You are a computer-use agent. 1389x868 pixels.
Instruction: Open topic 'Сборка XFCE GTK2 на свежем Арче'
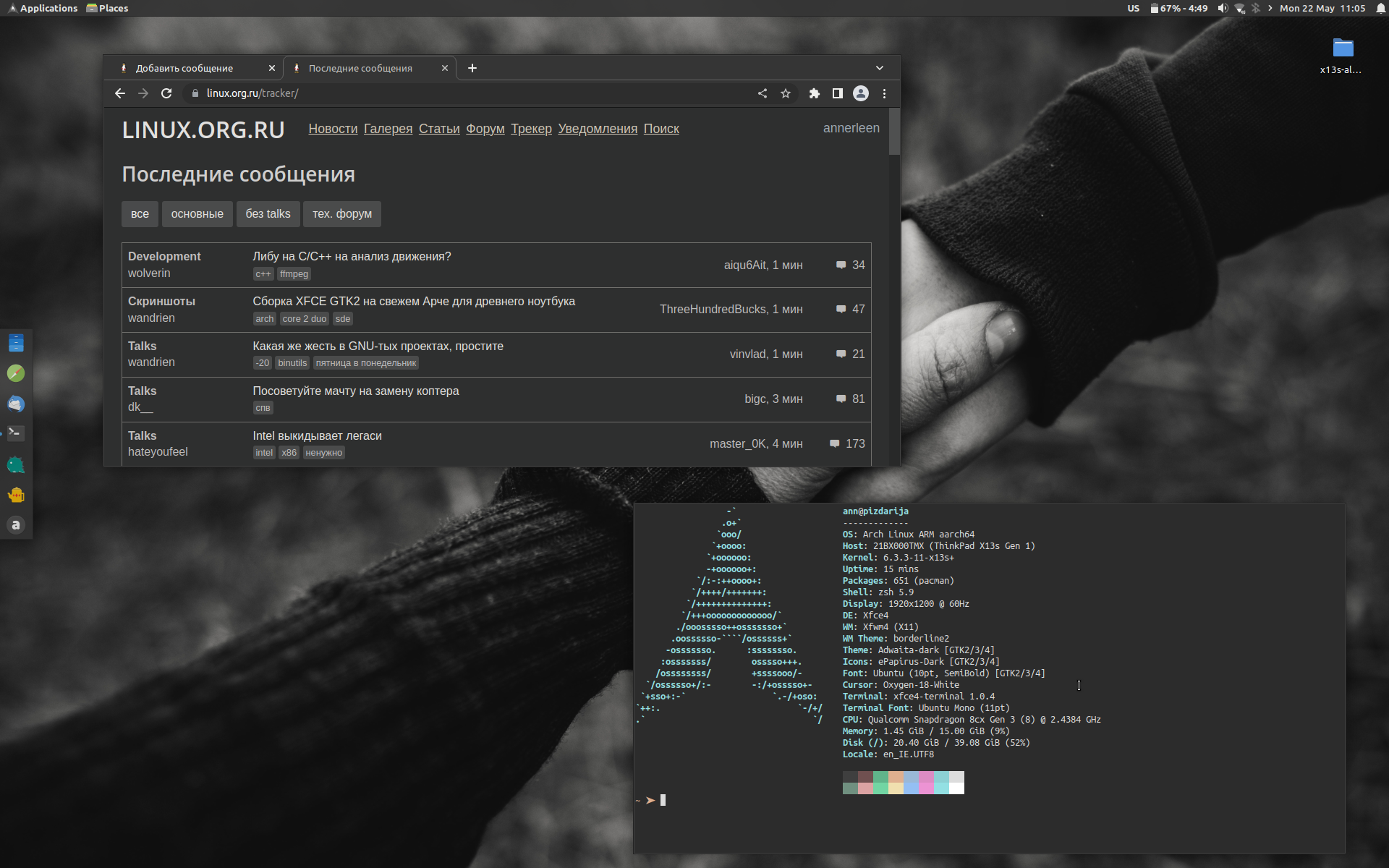pos(414,302)
